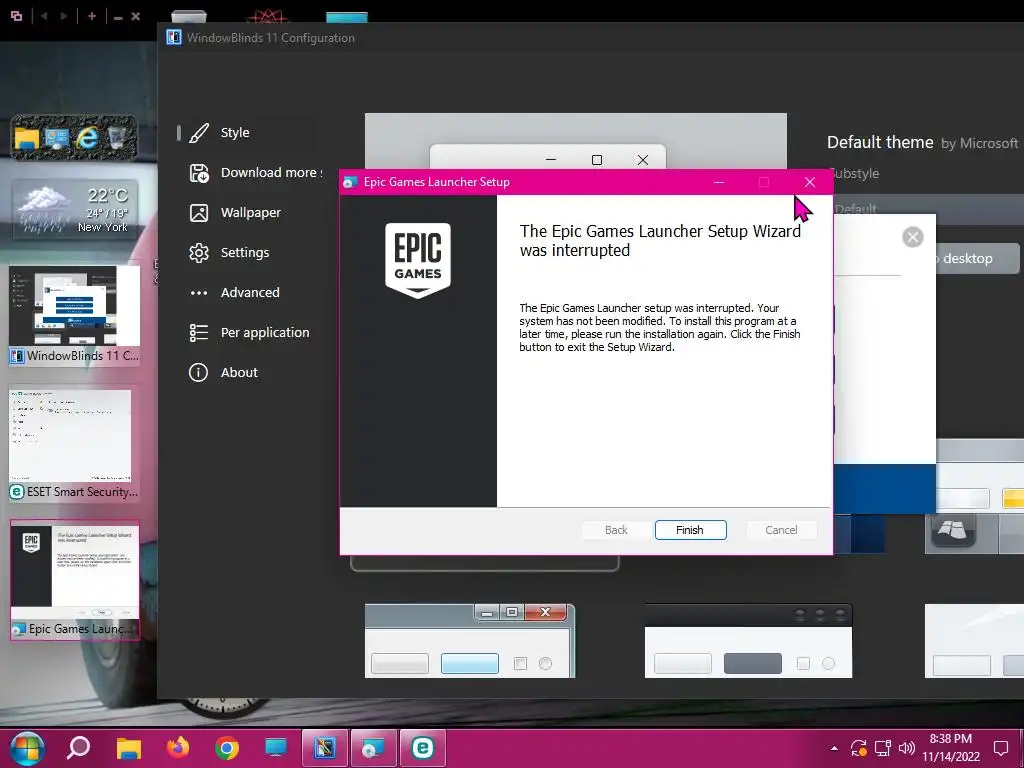Viewport: 1024px width, 768px height.
Task: Open network status tray icon
Action: [883, 748]
